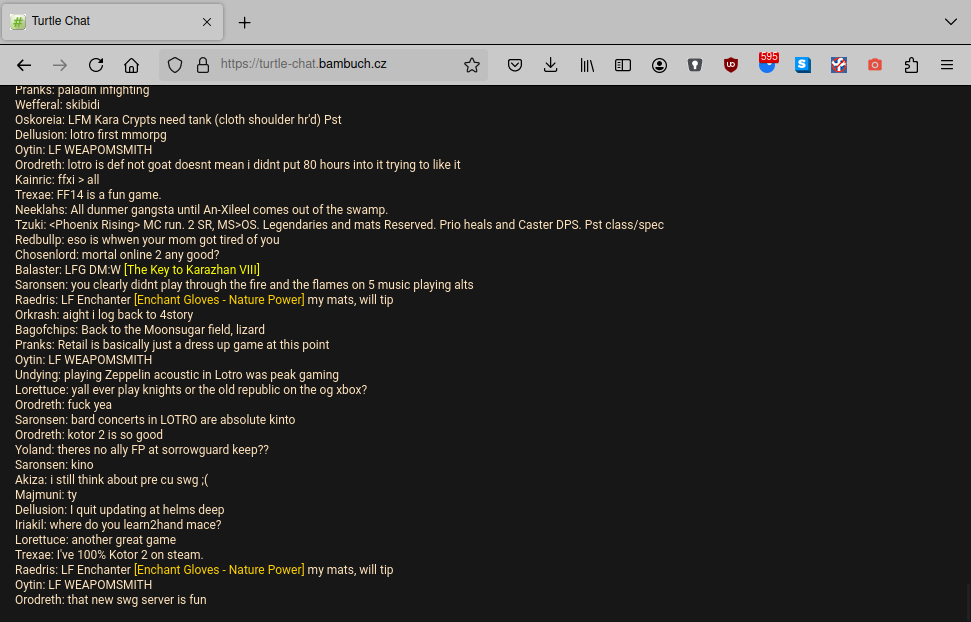
Task: Click Neeklahs' dunmer gangsta message
Action: [x=201, y=210]
